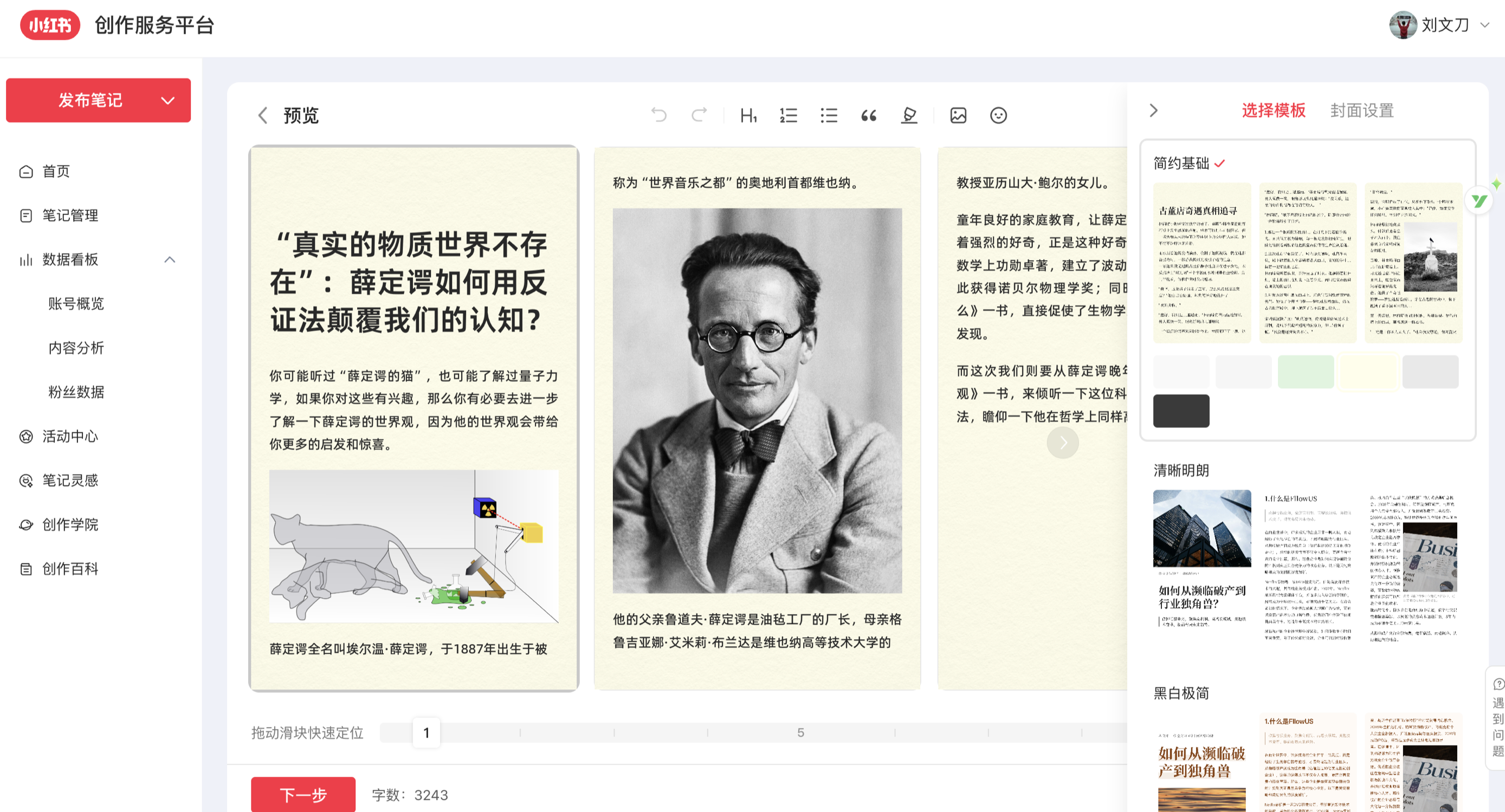Switch to the 封面设置 tab
1505x812 pixels.
click(x=1362, y=111)
